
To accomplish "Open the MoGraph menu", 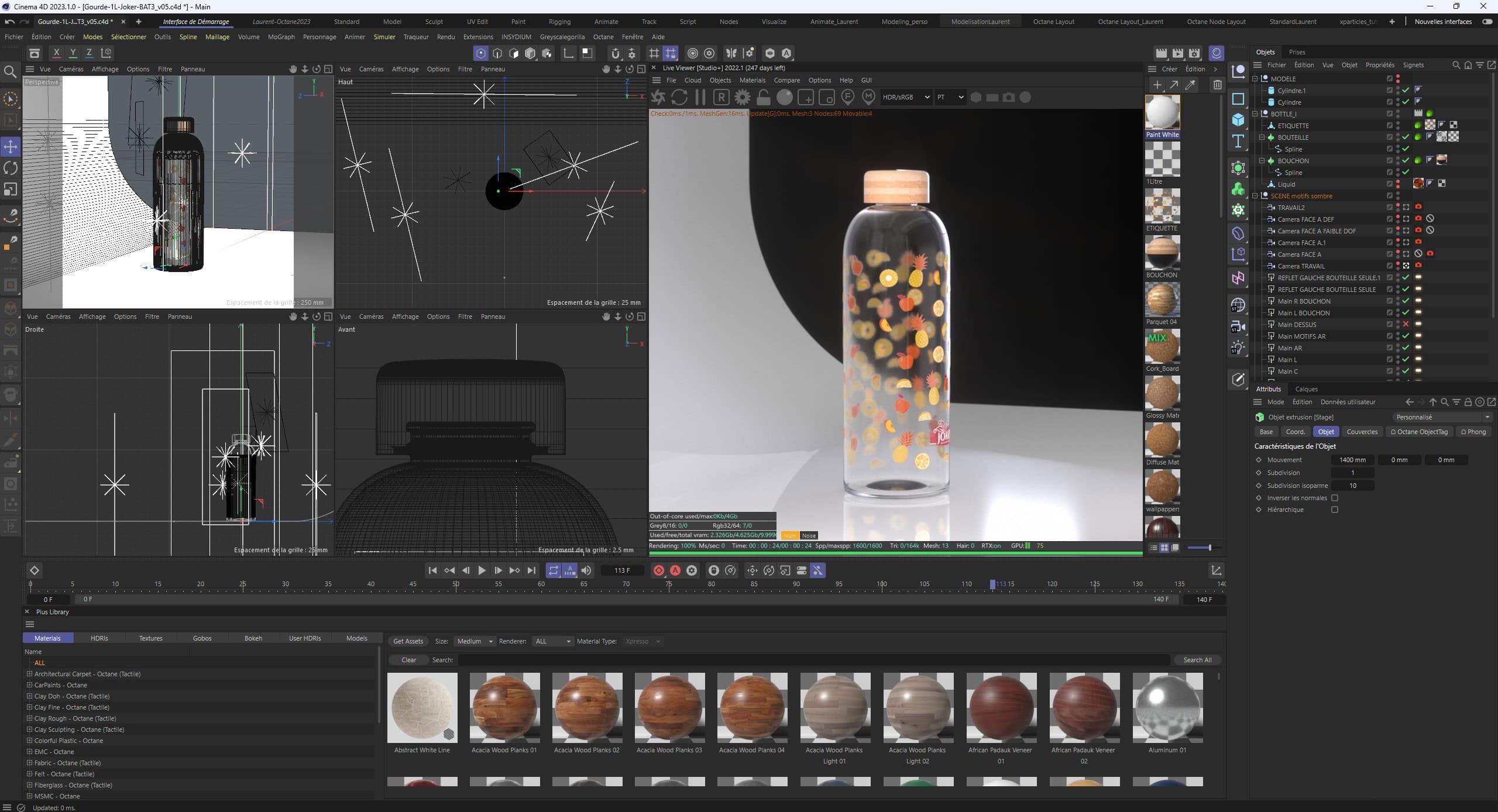I will click(281, 37).
